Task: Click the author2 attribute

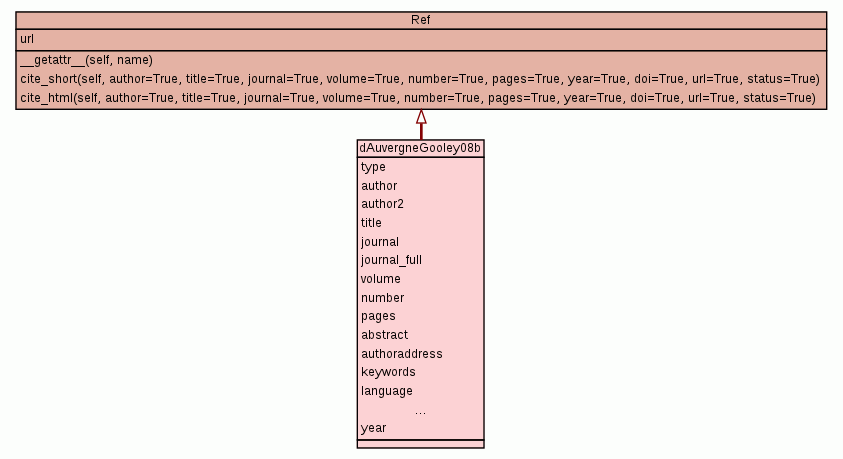Action: pyautogui.click(x=382, y=204)
